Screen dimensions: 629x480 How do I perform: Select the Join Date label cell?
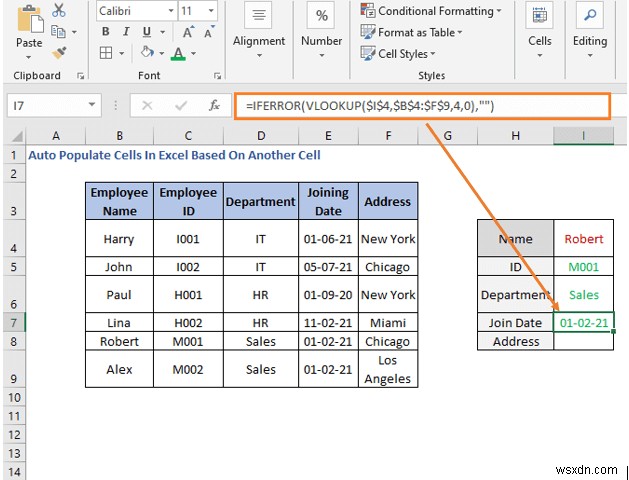[515, 323]
